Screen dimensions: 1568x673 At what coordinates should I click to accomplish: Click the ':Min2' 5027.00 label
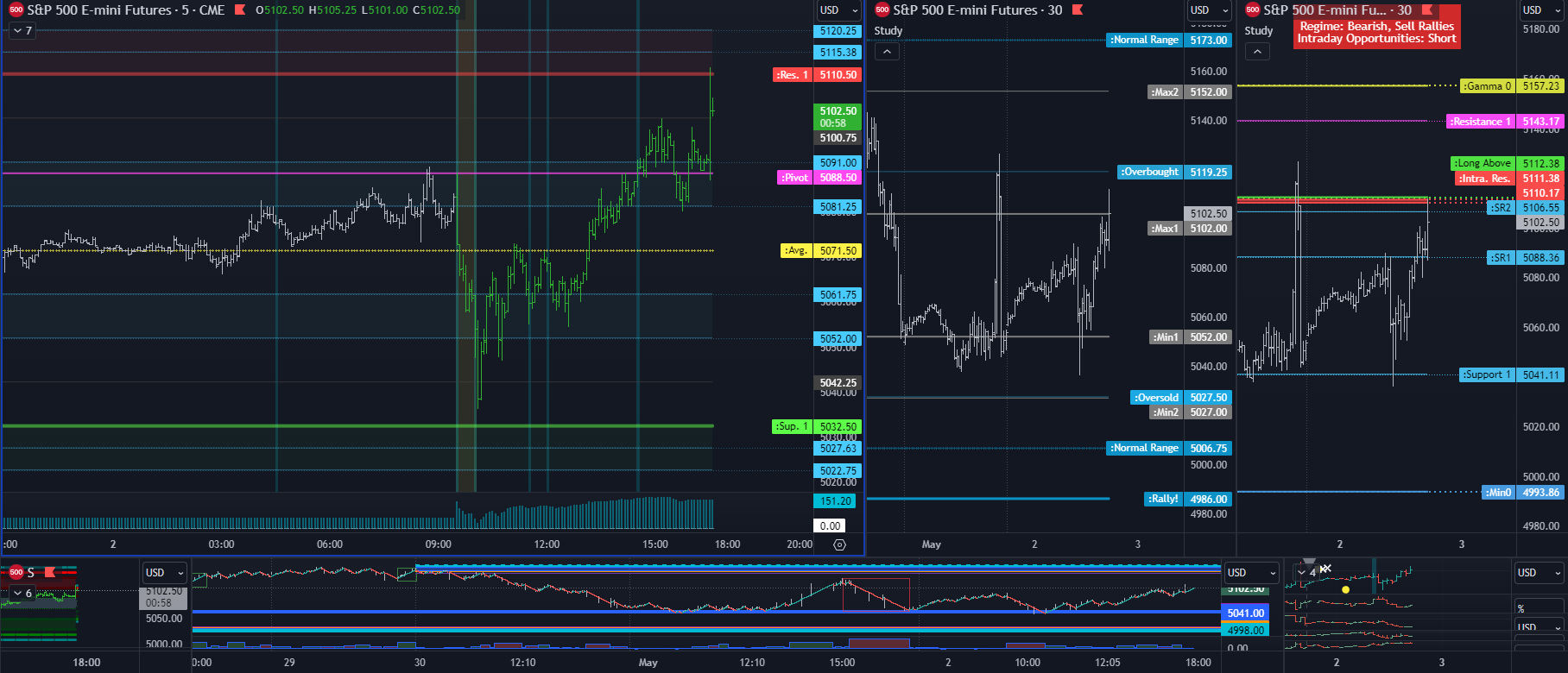pyautogui.click(x=1191, y=412)
